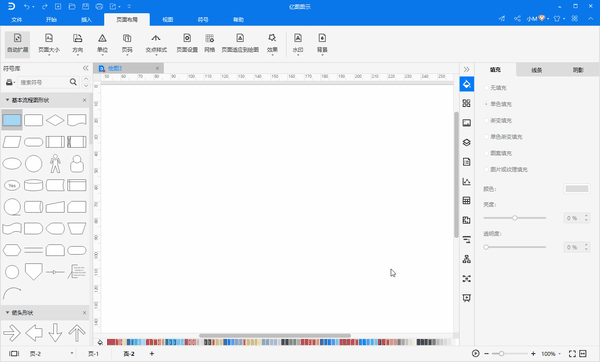Collapse the 箭头形状 arrow shapes section
The width and height of the screenshot is (600, 362).
coord(7,313)
